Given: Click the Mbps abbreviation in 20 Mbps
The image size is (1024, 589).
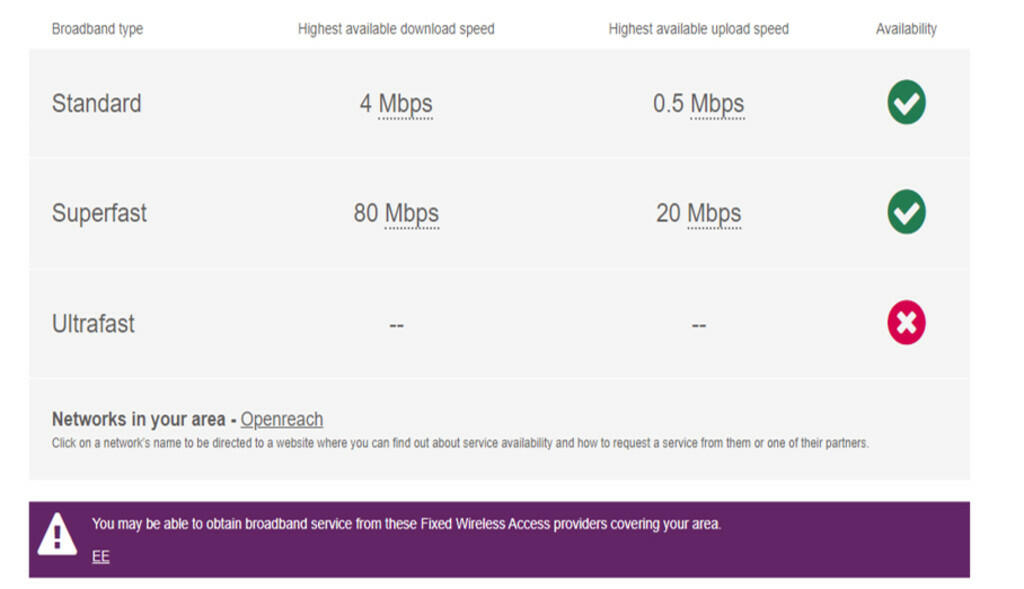Looking at the screenshot, I should (x=714, y=214).
